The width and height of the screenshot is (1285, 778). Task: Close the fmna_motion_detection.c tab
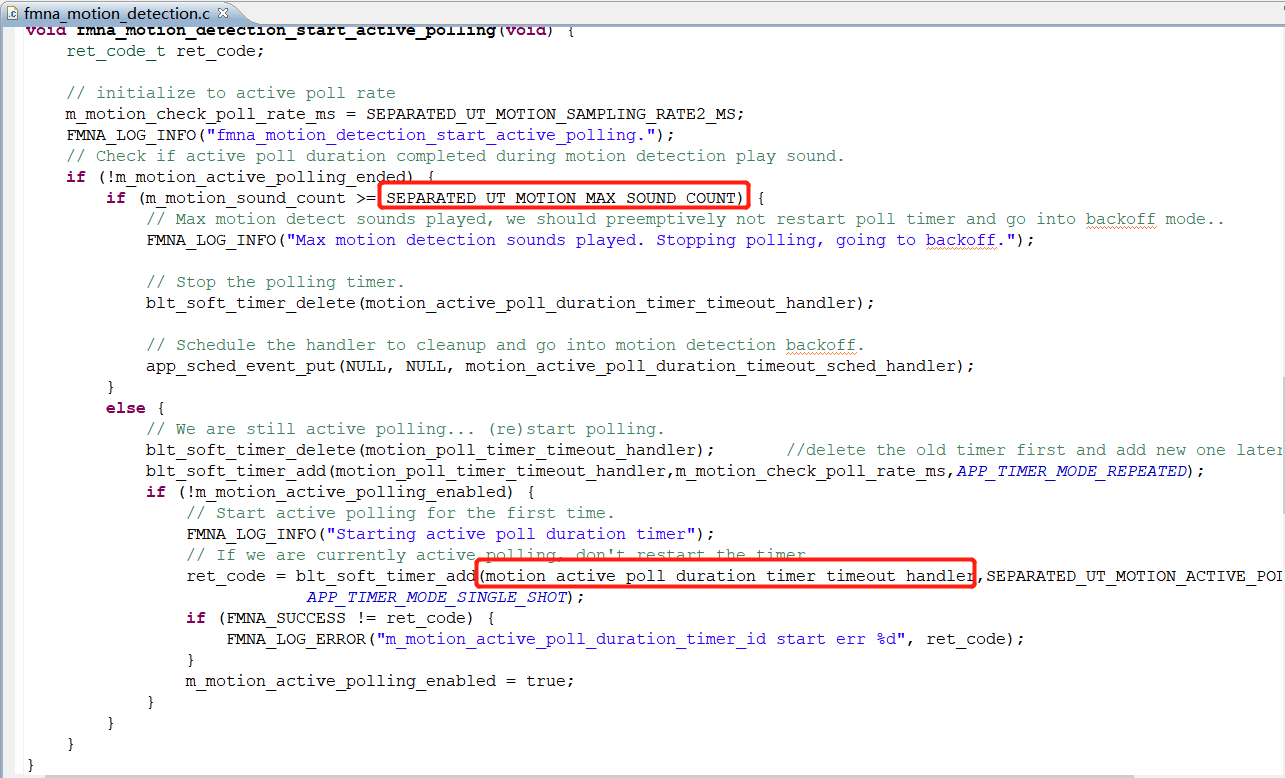(222, 14)
